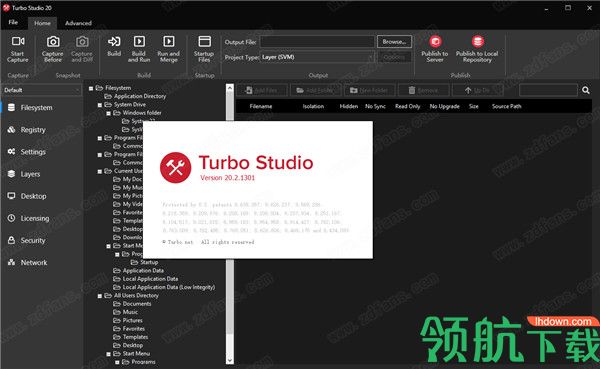The height and width of the screenshot is (369, 600).
Task: Click the Publish to Server icon
Action: point(435,41)
